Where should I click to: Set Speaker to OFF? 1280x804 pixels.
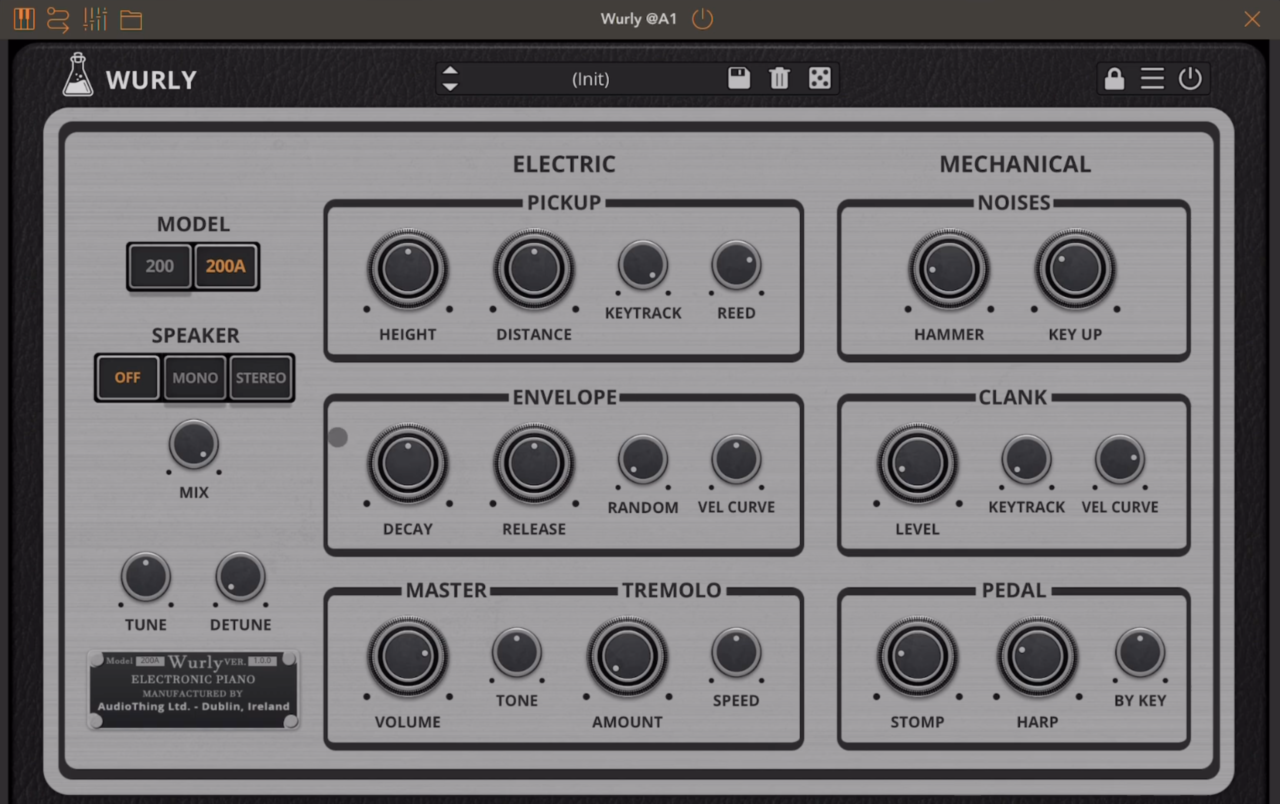128,378
